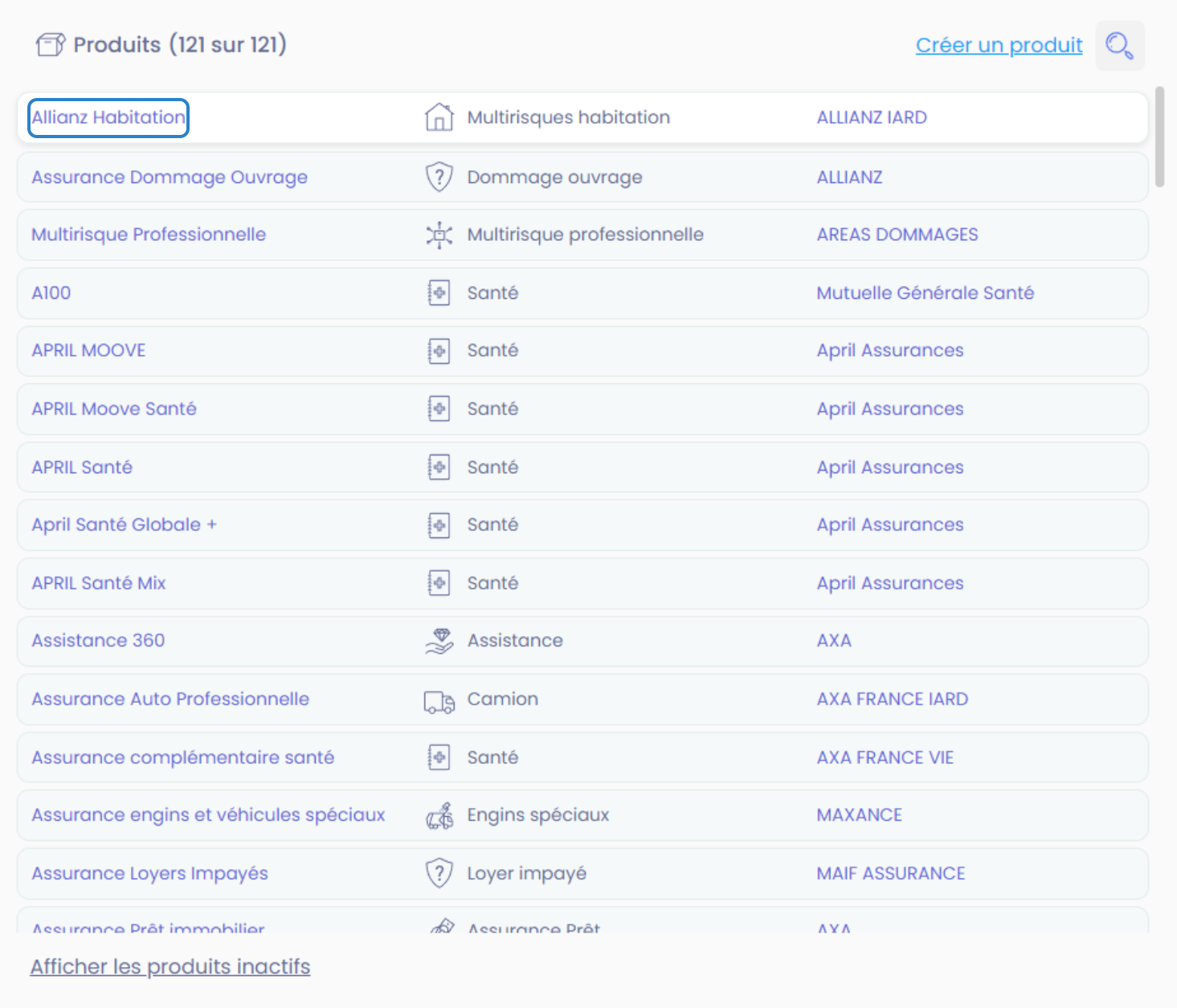Click ALLIANZ insurer in Dommage Ouvrage row

(849, 178)
